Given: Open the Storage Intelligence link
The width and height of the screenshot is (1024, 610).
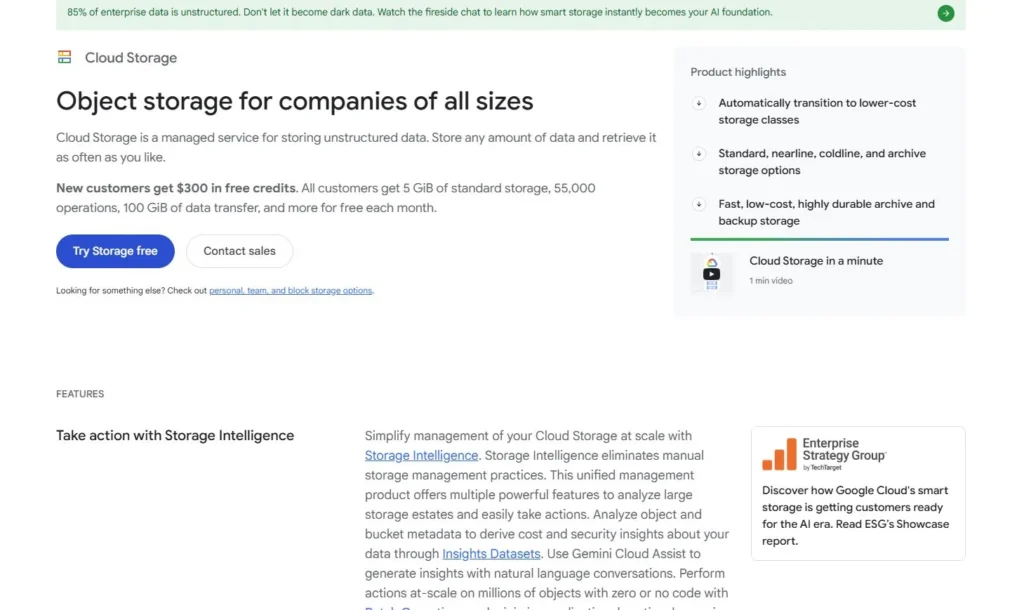Looking at the screenshot, I should (x=421, y=455).
